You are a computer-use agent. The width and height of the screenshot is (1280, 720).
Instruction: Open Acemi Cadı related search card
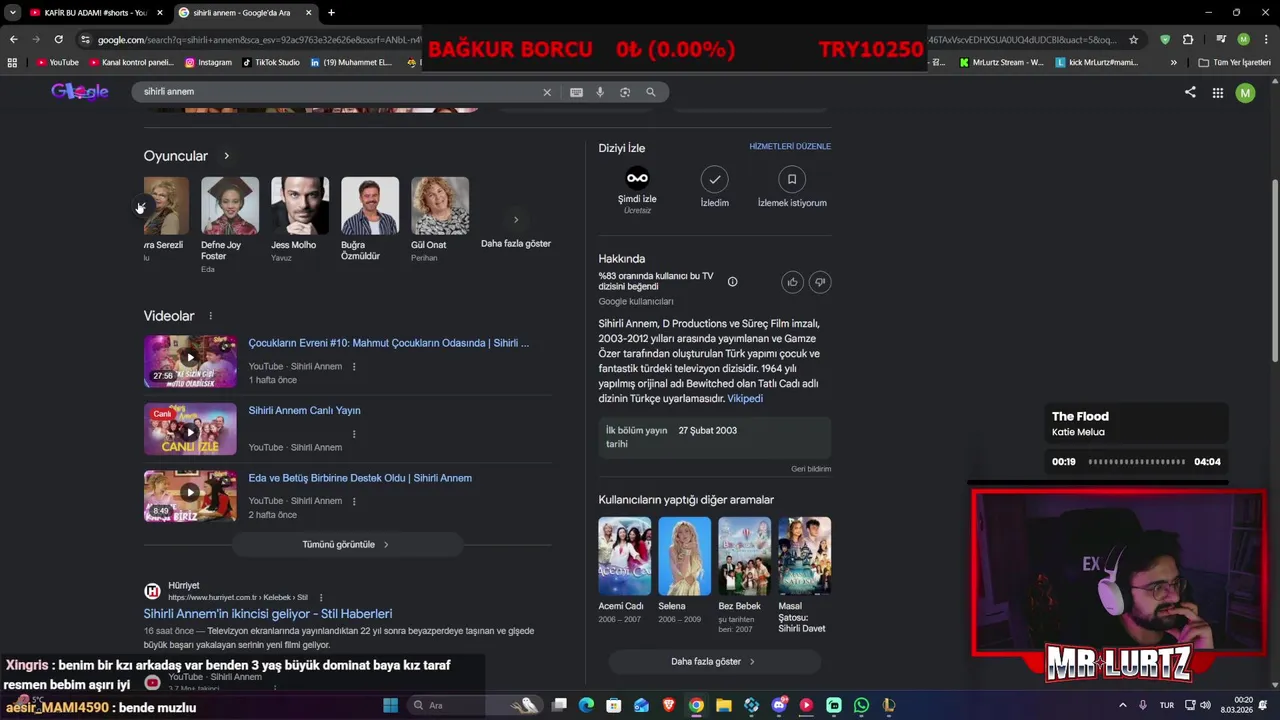[624, 571]
